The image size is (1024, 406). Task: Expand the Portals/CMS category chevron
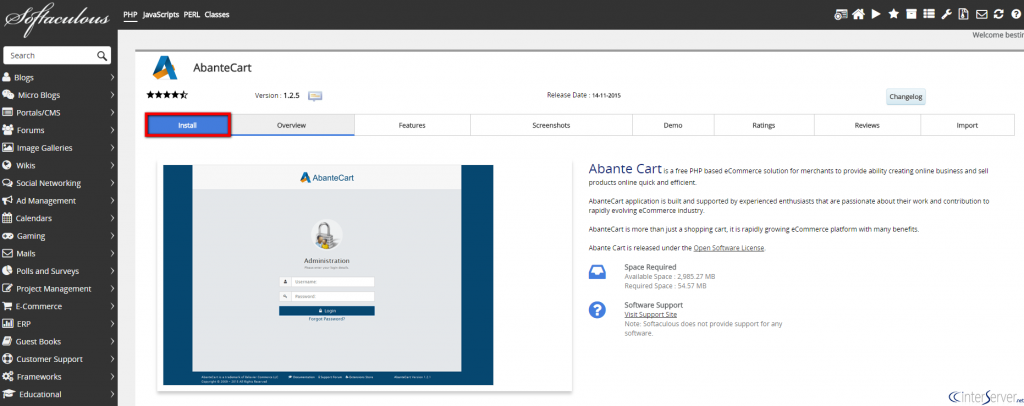pos(112,112)
